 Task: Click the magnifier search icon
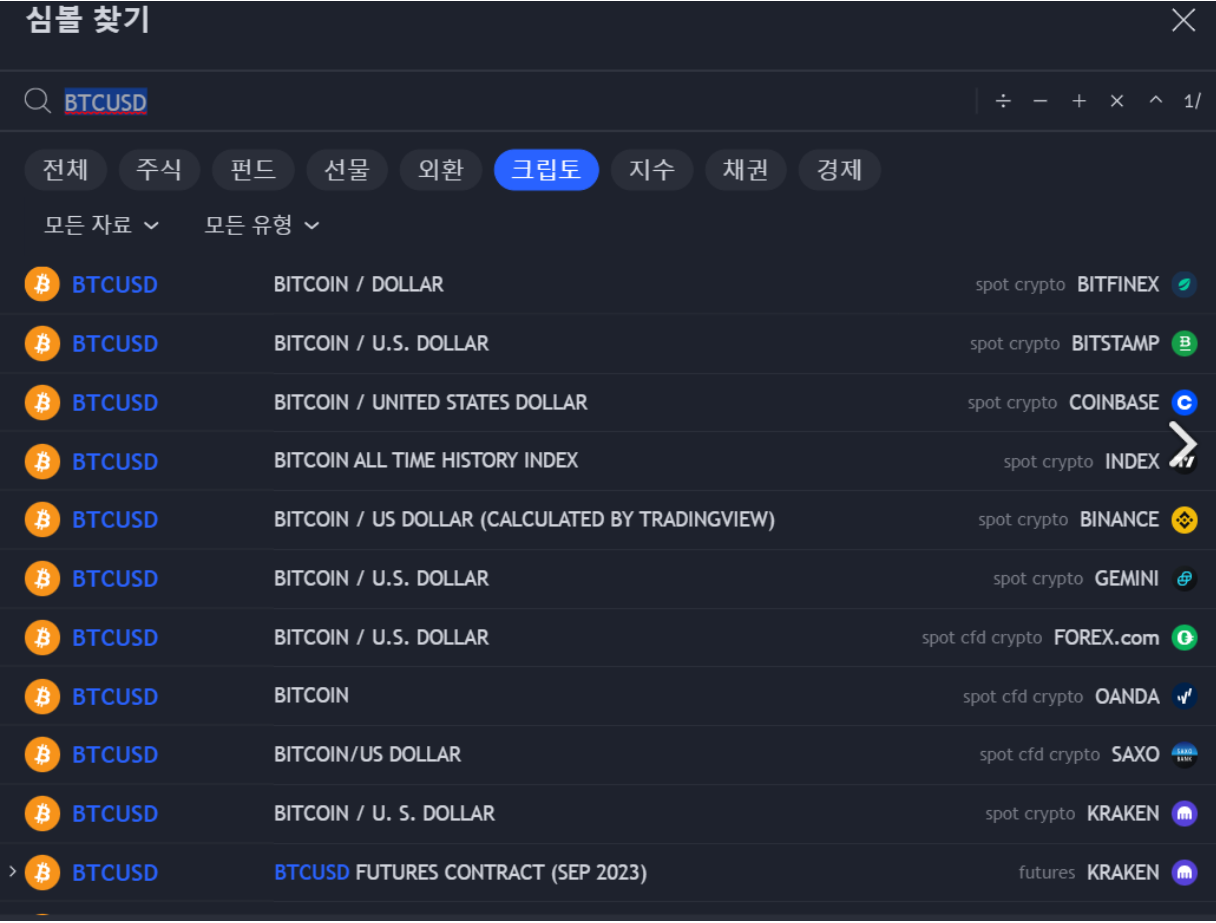click(38, 101)
